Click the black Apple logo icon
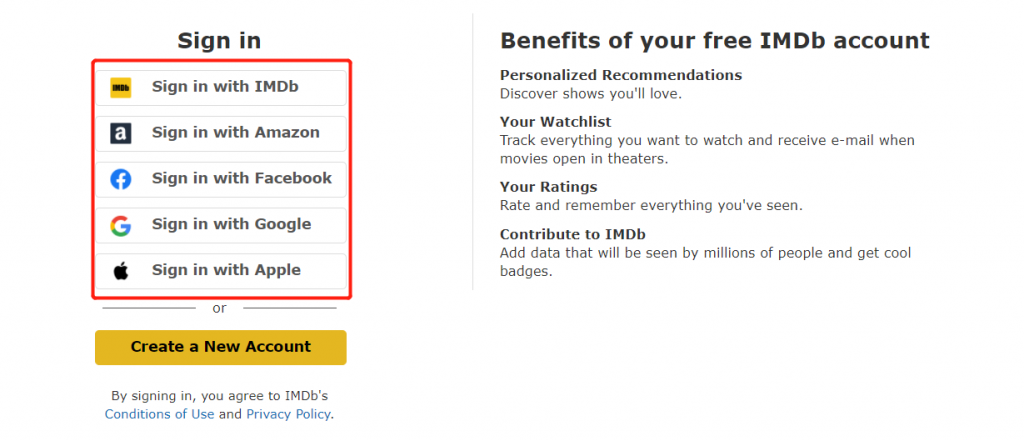Viewport: 1024px width, 441px height. pos(121,270)
